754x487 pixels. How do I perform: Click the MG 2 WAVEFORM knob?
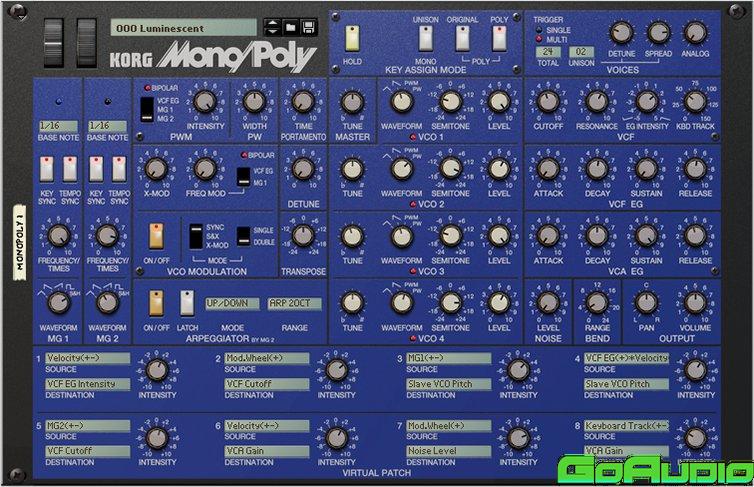pos(107,303)
